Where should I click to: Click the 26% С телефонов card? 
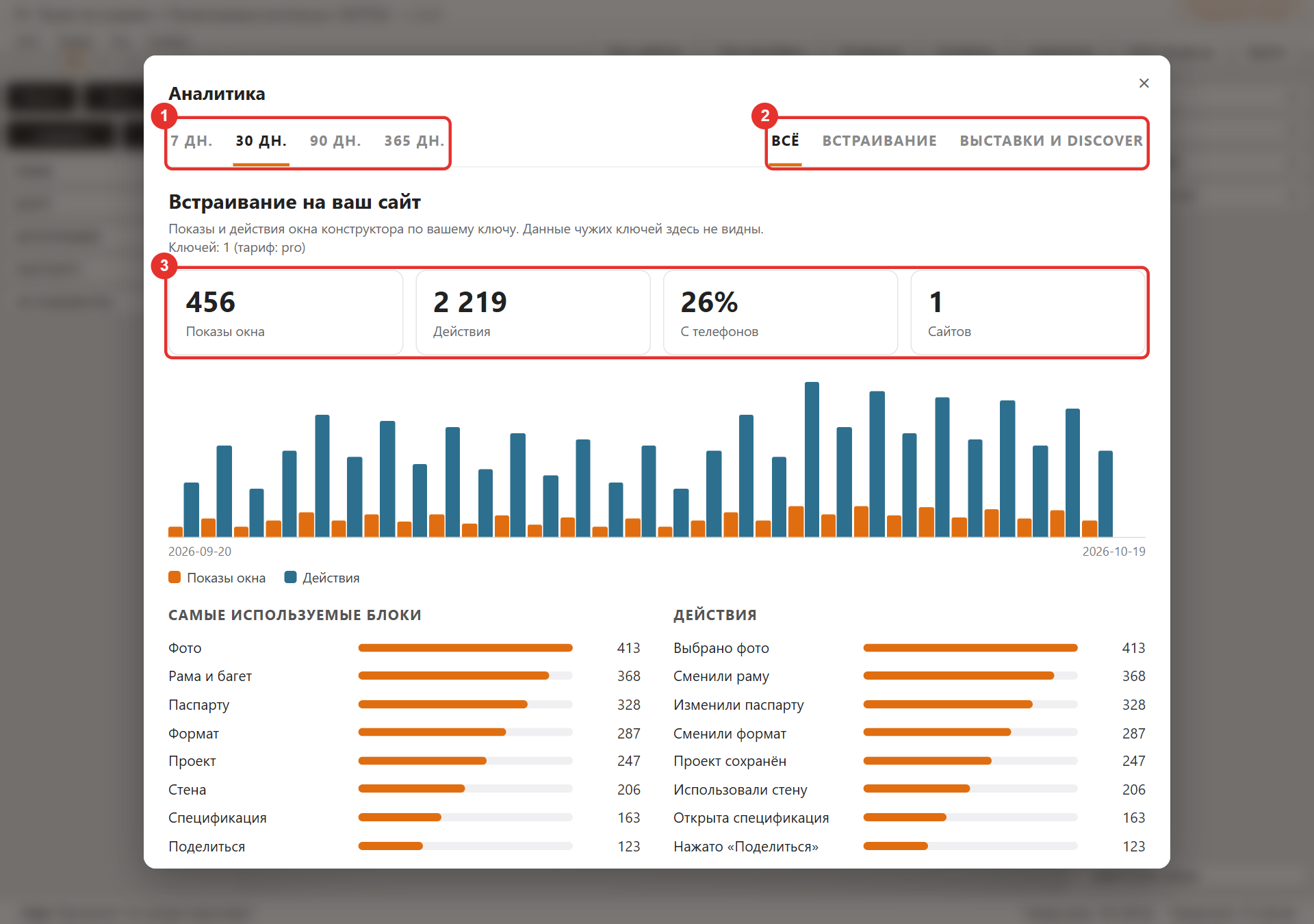pyautogui.click(x=780, y=313)
